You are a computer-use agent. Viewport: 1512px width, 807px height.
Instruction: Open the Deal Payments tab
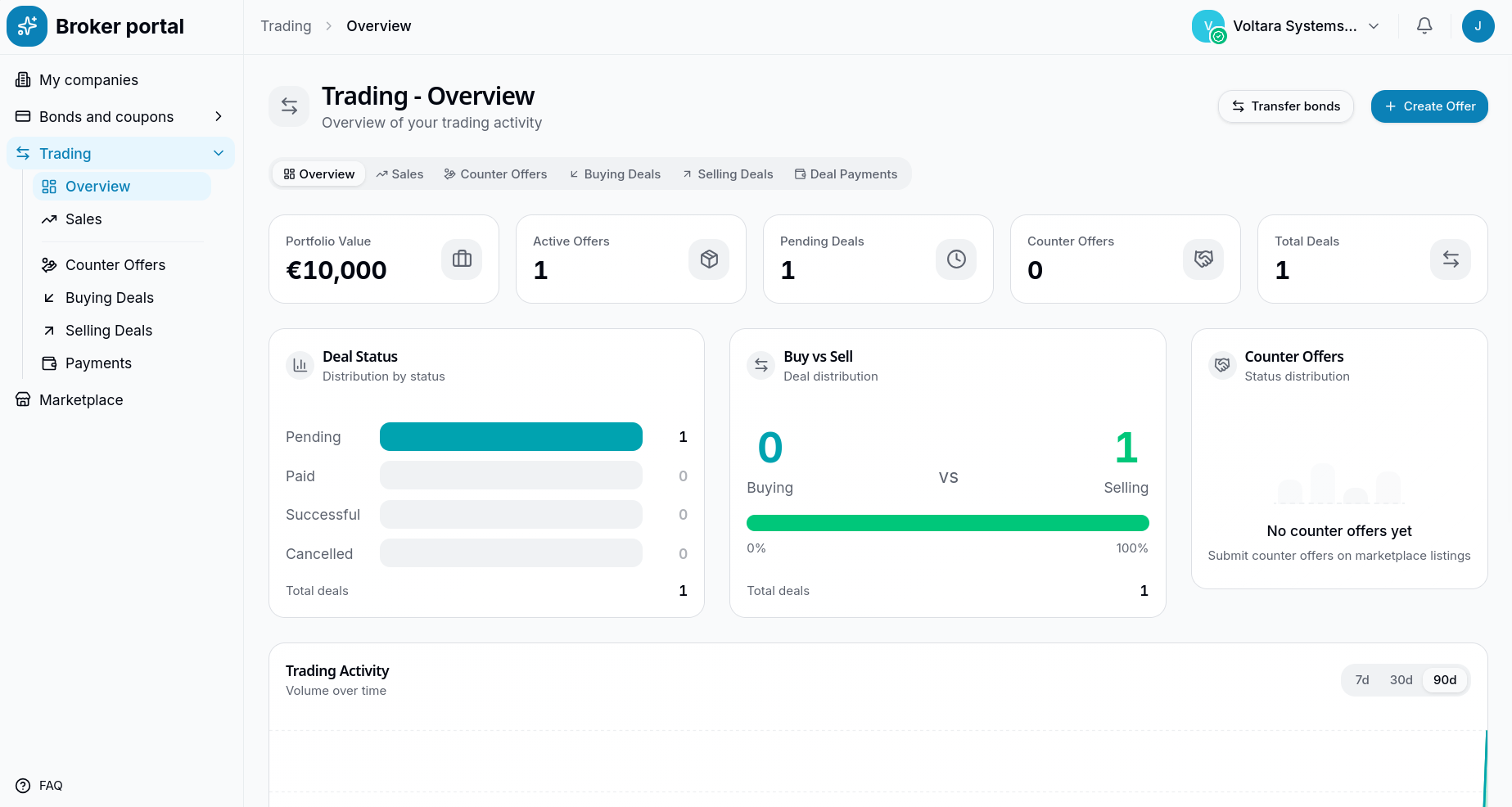pos(846,174)
